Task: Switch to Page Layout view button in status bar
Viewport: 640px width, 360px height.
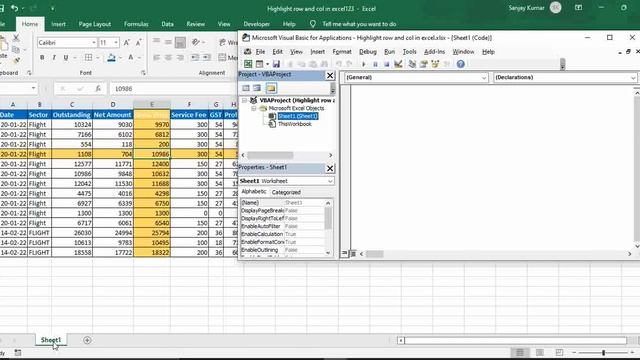Action: tap(540, 352)
